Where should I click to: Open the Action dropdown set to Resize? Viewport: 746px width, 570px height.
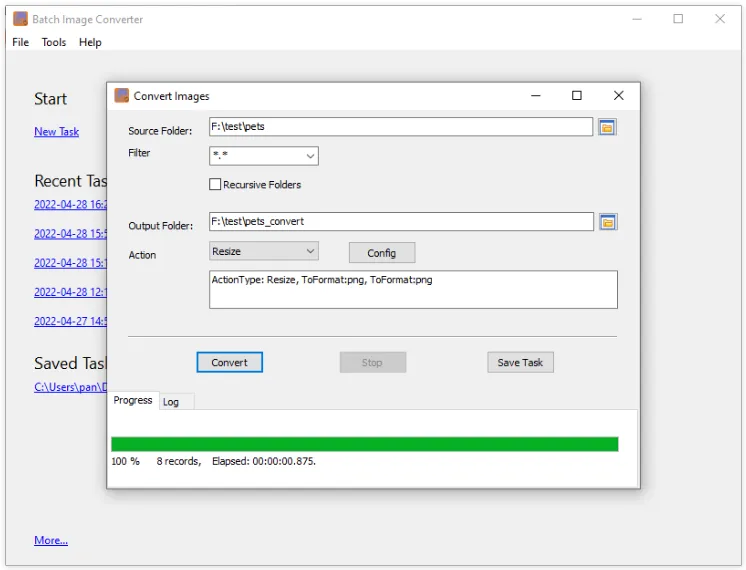264,251
